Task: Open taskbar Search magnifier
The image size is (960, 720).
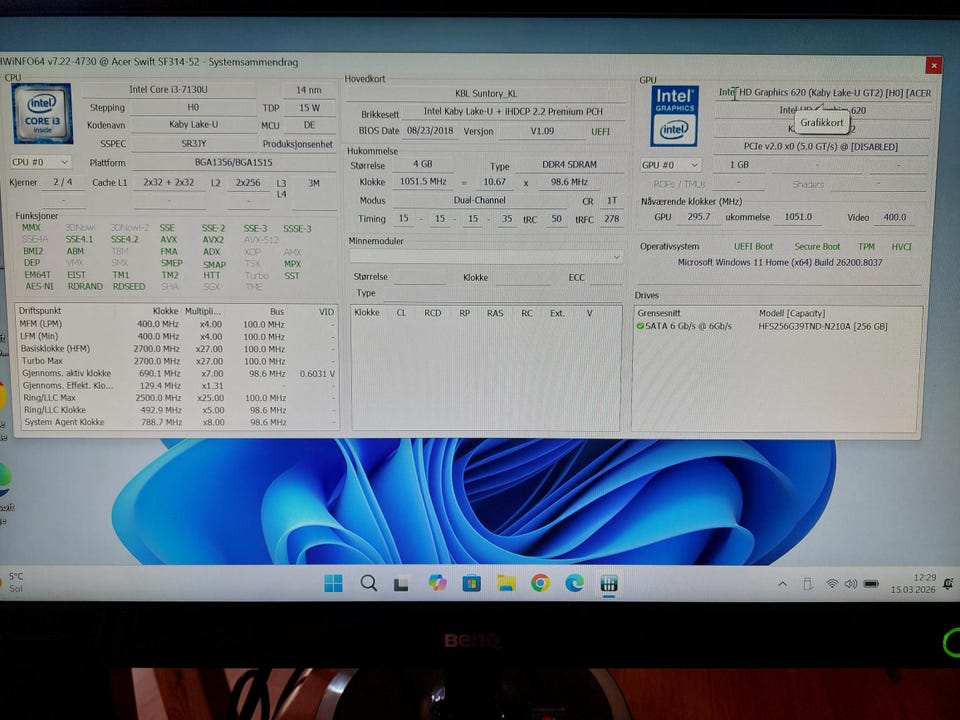Action: [369, 583]
